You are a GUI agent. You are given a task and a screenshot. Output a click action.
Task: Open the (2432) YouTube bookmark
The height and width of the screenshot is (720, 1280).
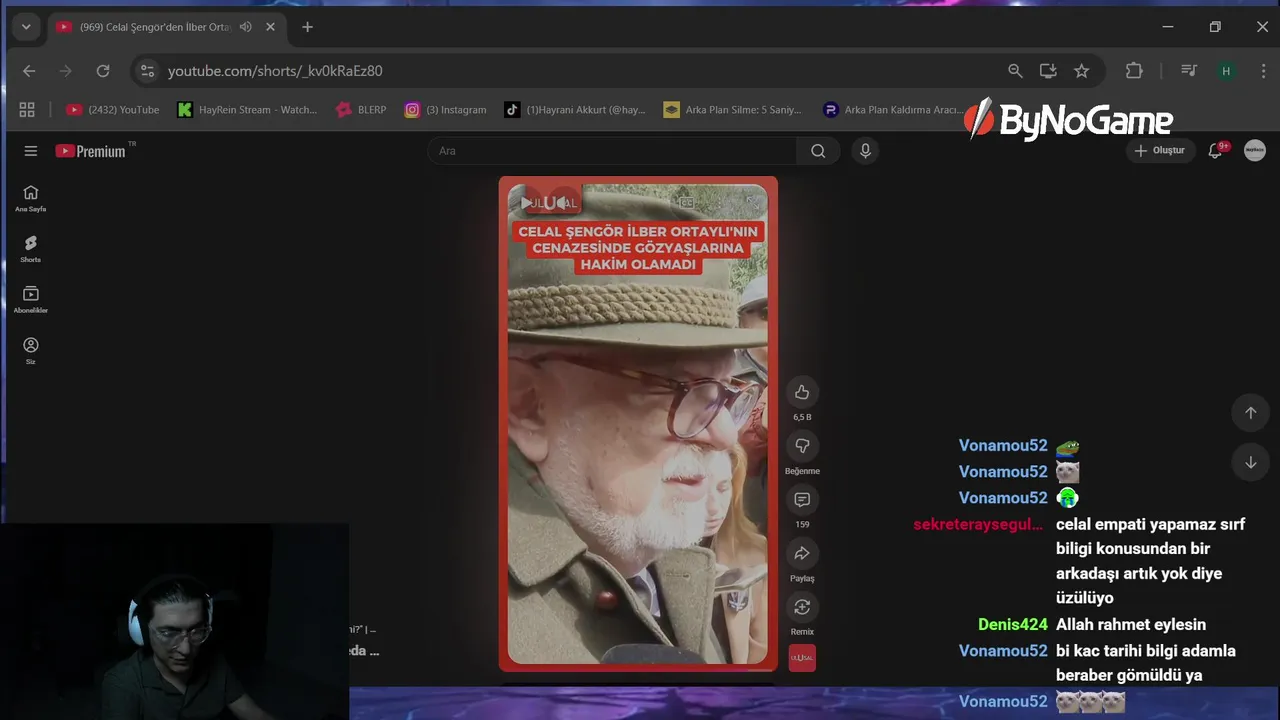coord(113,110)
